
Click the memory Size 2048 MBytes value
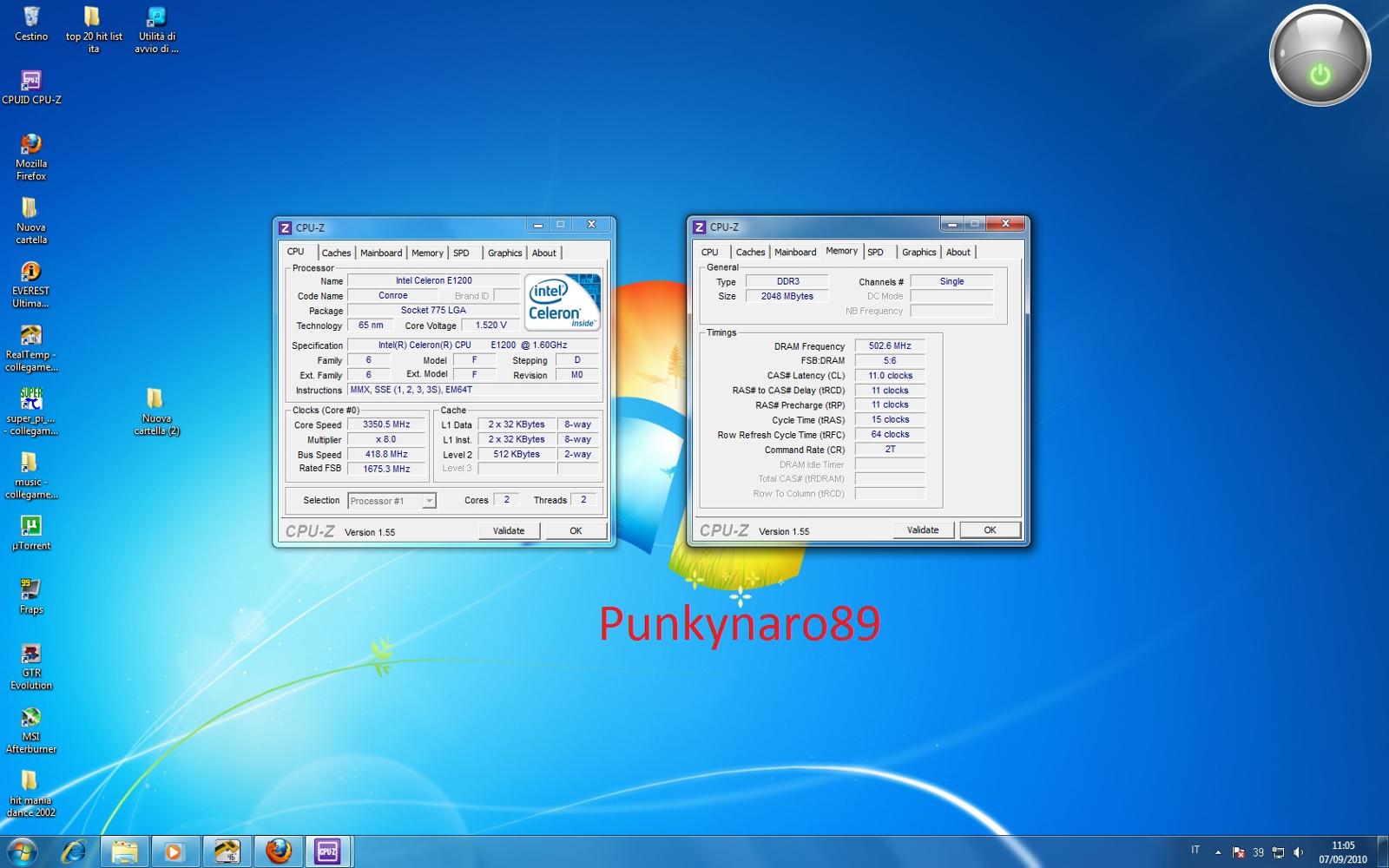coord(787,297)
